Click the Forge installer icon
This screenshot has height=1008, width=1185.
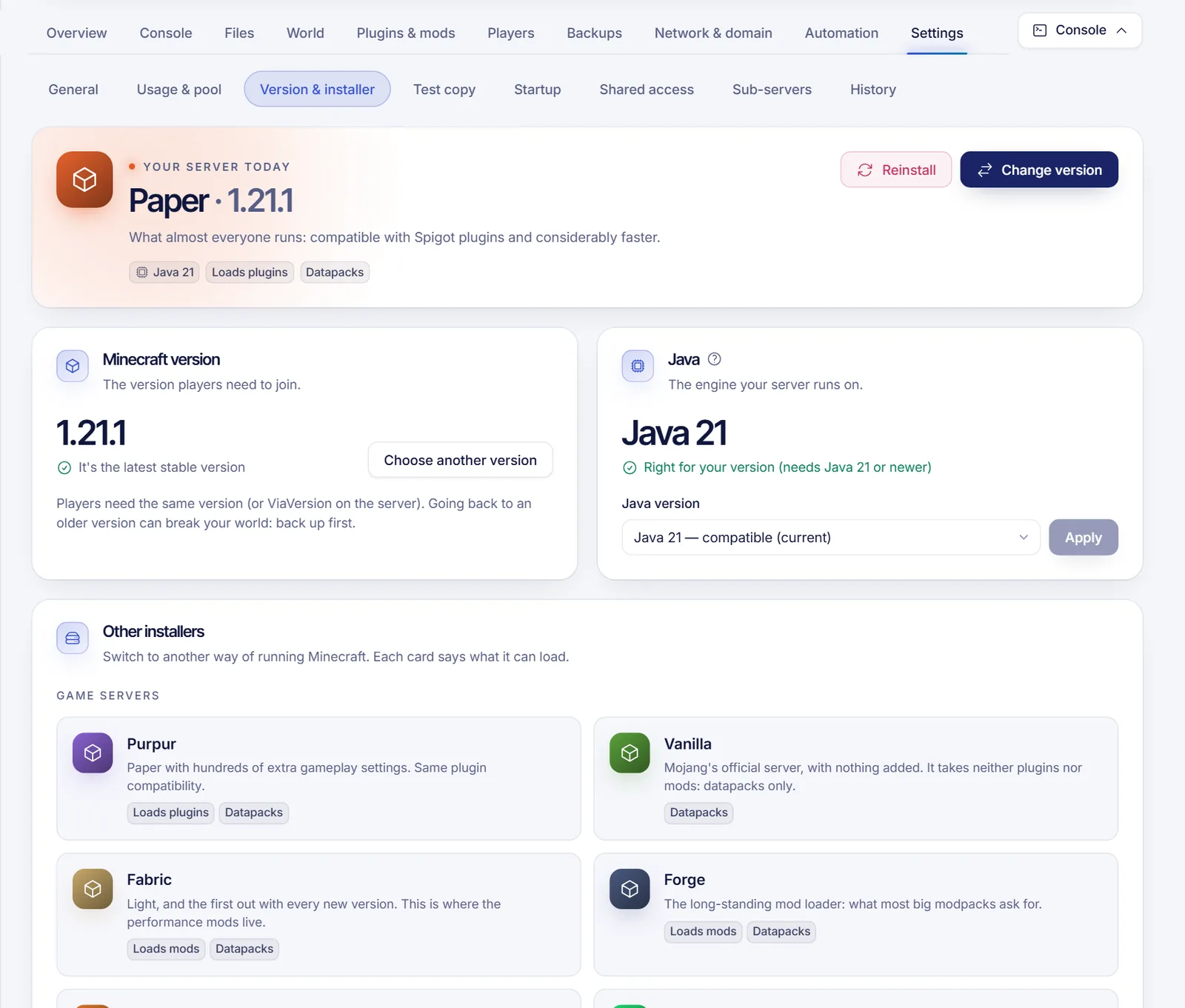(x=630, y=889)
